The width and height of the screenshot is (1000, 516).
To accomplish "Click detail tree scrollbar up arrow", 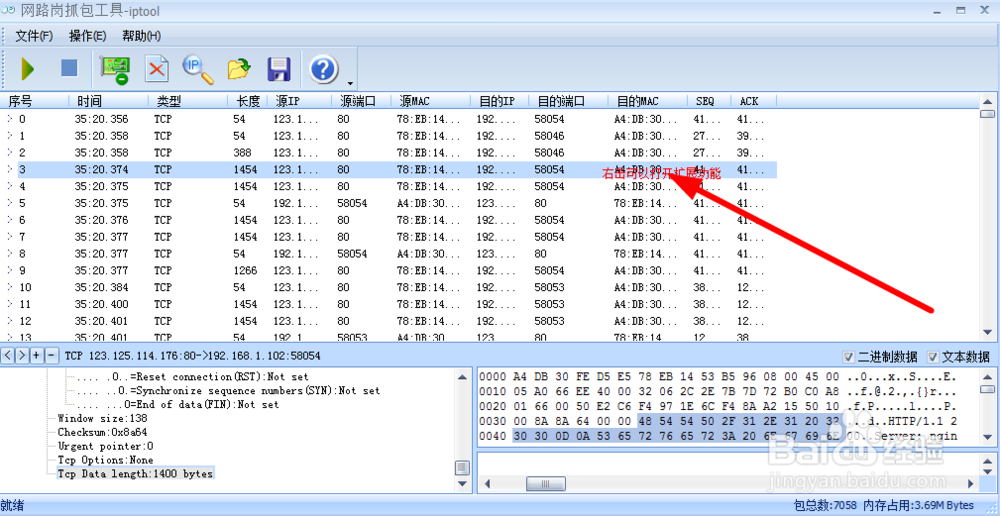I will click(463, 376).
